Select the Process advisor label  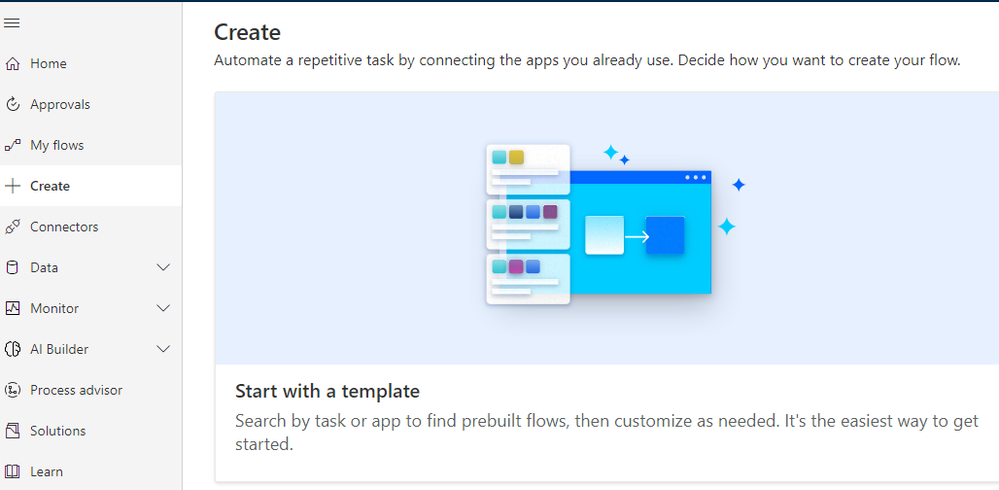pos(77,390)
